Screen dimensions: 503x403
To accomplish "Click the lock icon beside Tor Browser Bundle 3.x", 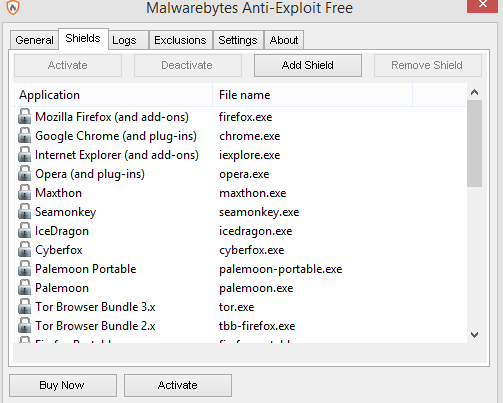I will click(x=24, y=306).
